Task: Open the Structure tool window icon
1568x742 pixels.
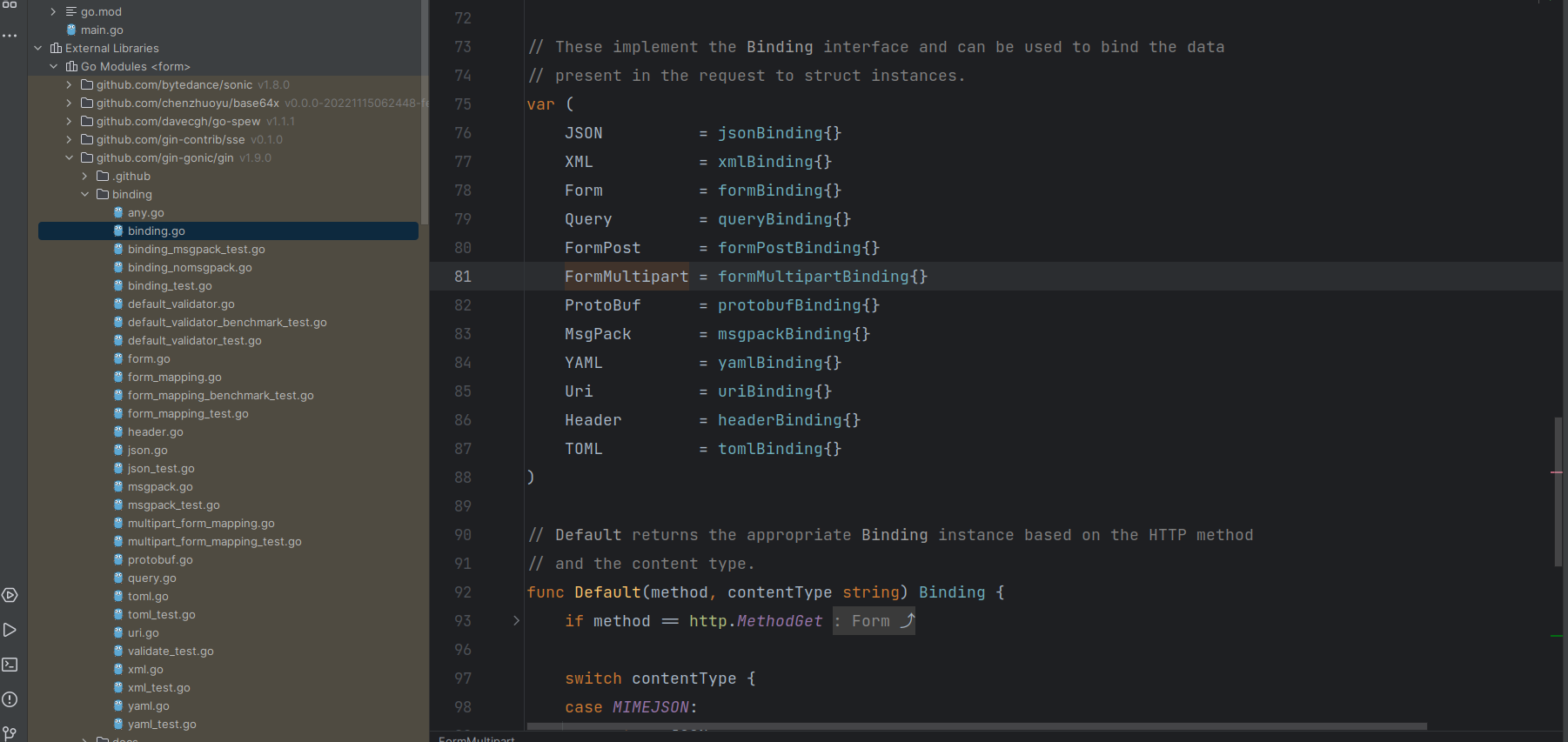Action: pyautogui.click(x=10, y=4)
